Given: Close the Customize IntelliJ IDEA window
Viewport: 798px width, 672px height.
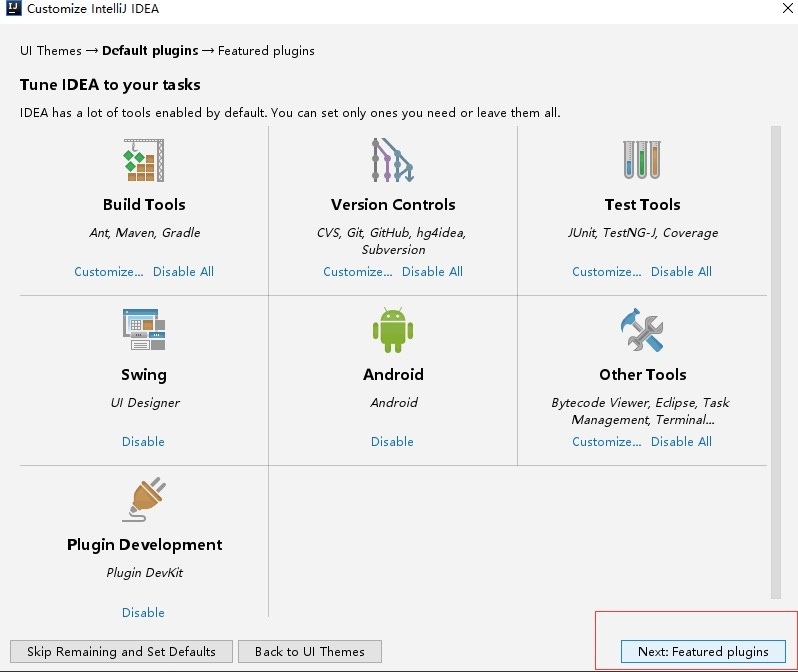Looking at the screenshot, I should click(787, 8).
